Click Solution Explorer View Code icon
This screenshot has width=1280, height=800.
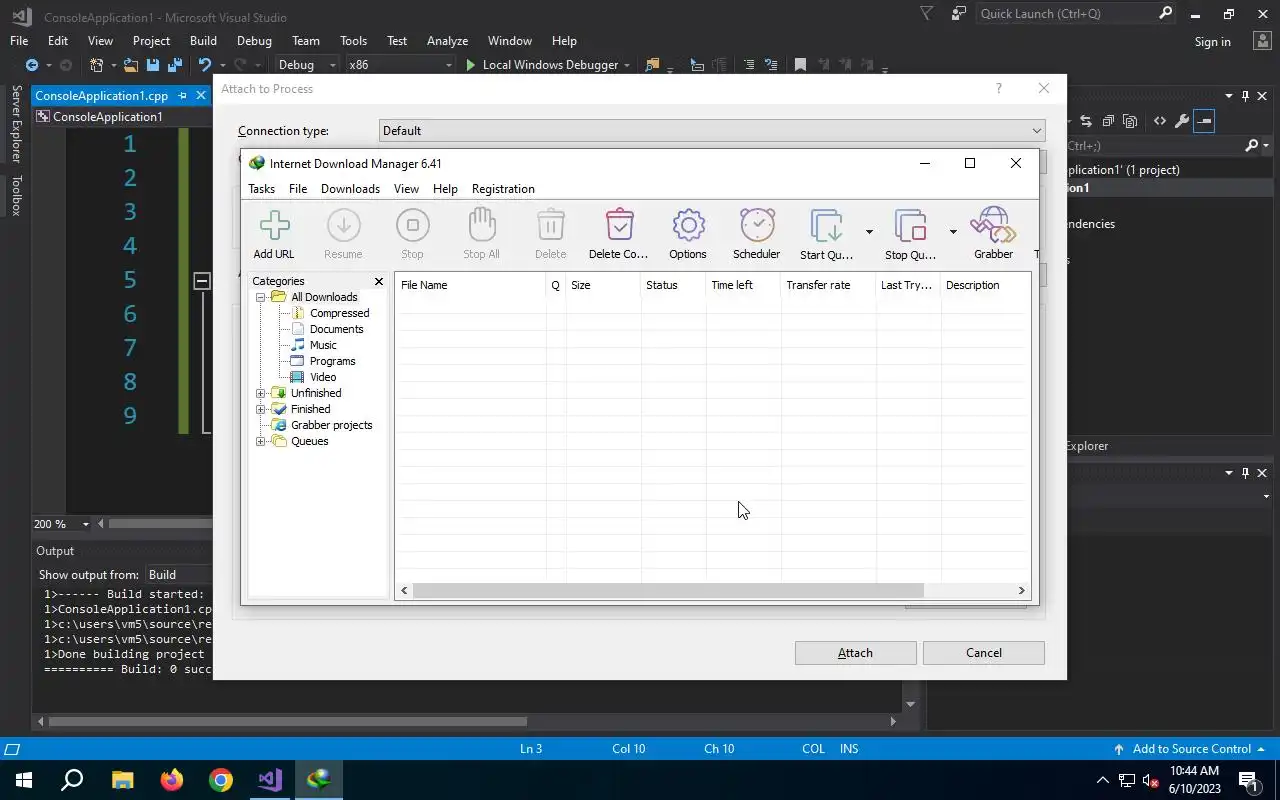tap(1160, 121)
